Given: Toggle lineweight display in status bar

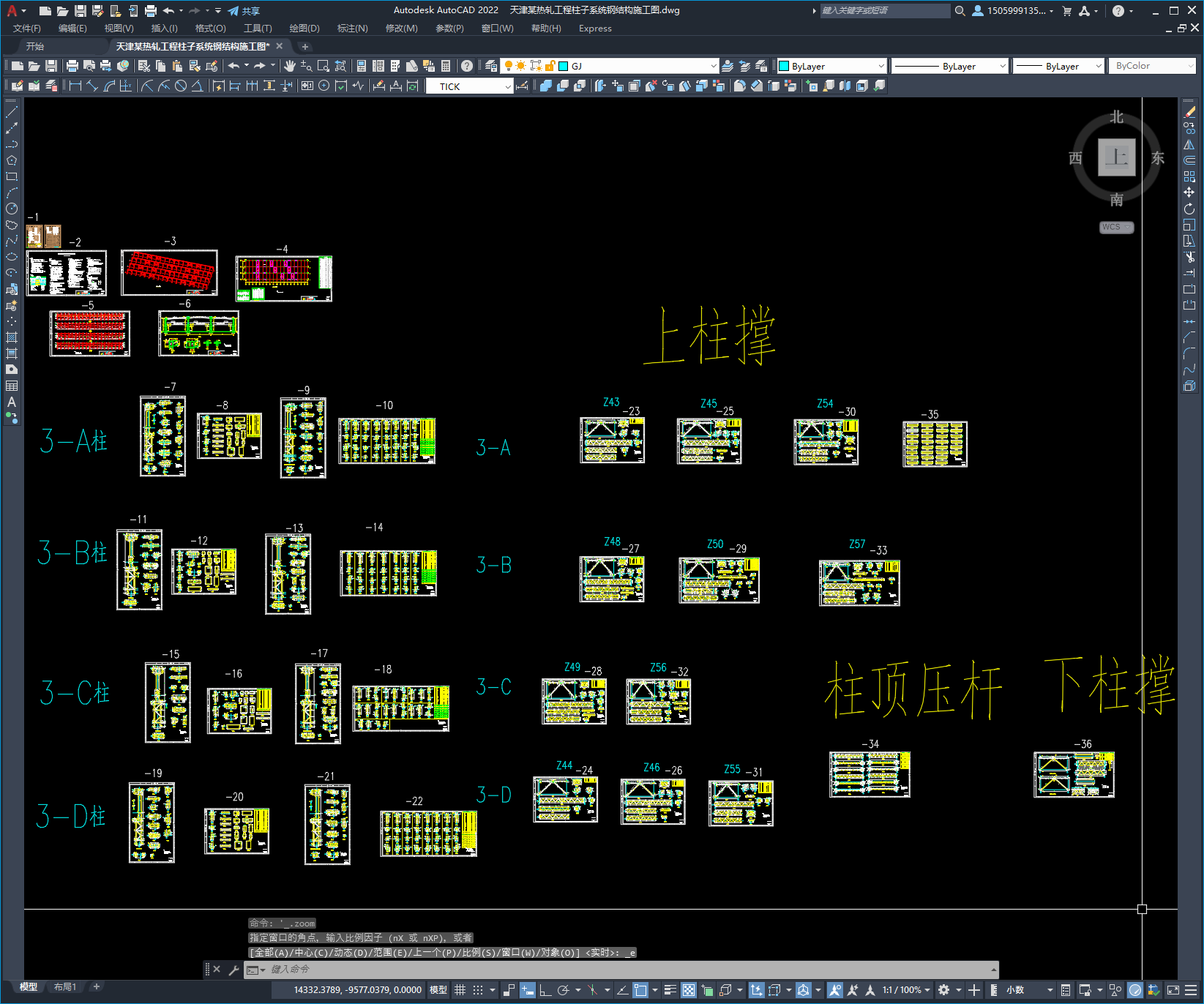Looking at the screenshot, I should tap(670, 990).
